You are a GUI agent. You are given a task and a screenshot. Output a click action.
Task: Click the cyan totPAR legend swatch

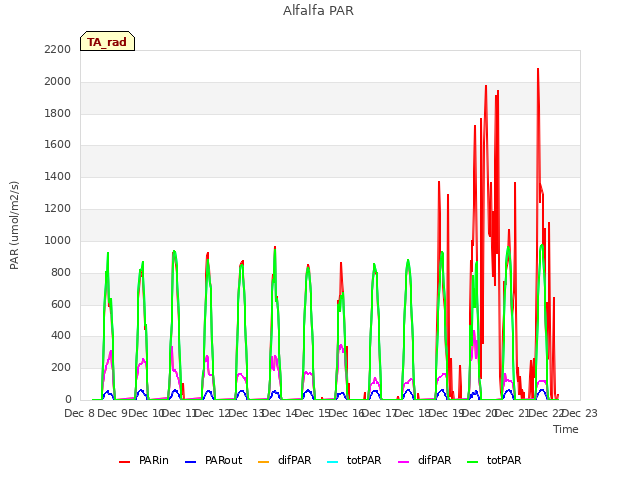point(333,462)
